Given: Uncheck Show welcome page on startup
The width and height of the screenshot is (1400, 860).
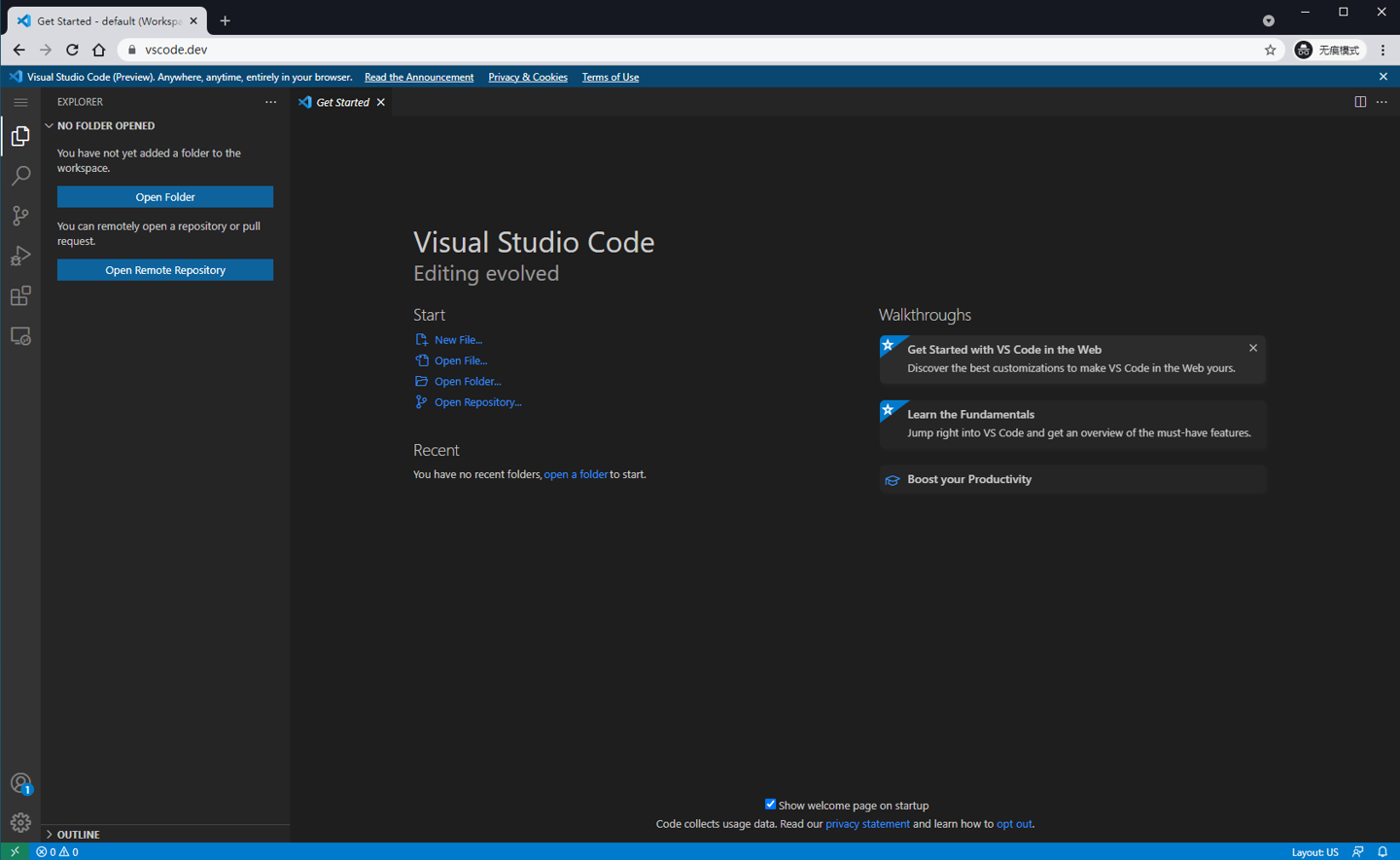Looking at the screenshot, I should coord(770,805).
